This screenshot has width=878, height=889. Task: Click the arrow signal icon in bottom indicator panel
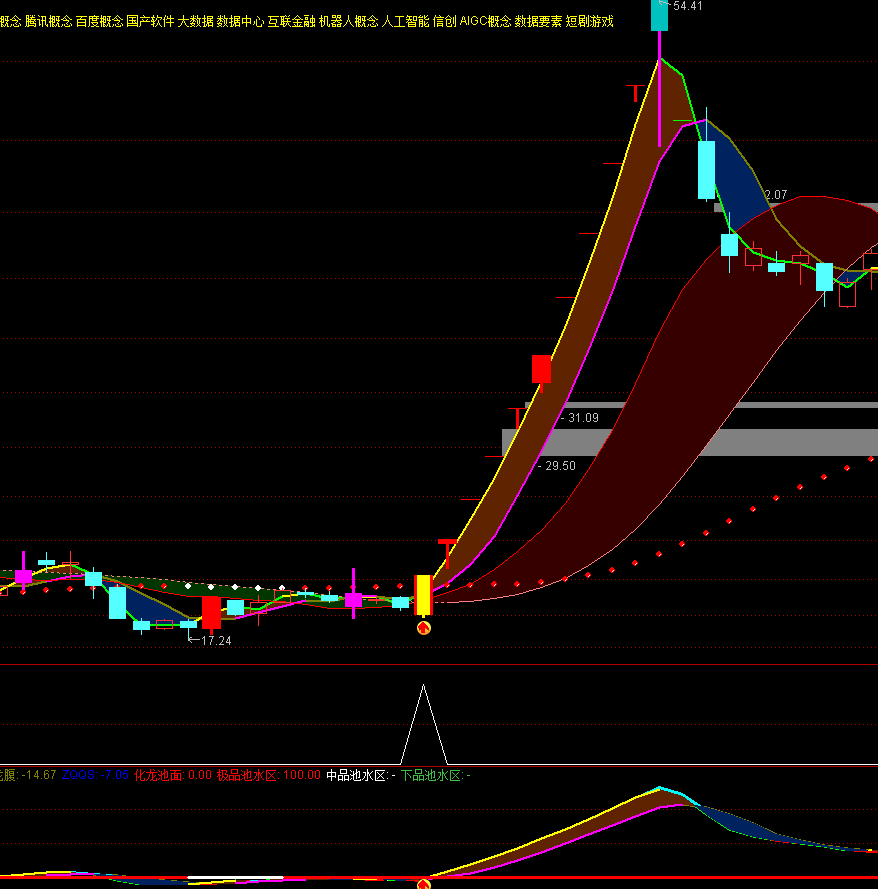423,884
